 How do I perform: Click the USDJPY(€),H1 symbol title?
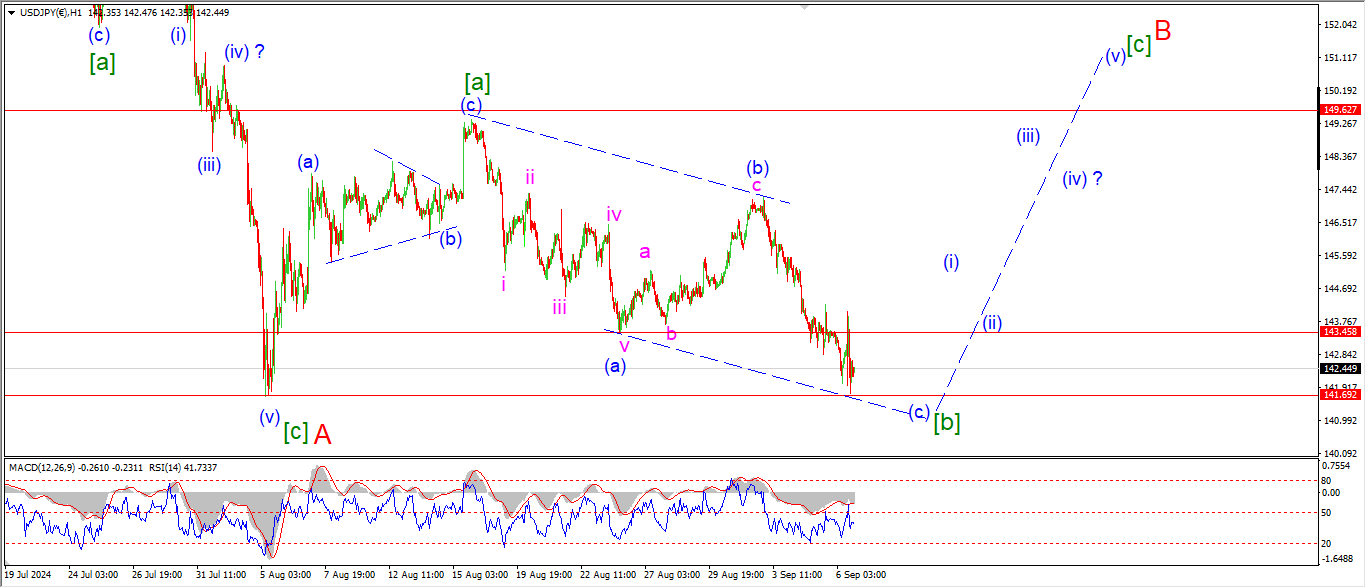point(52,12)
